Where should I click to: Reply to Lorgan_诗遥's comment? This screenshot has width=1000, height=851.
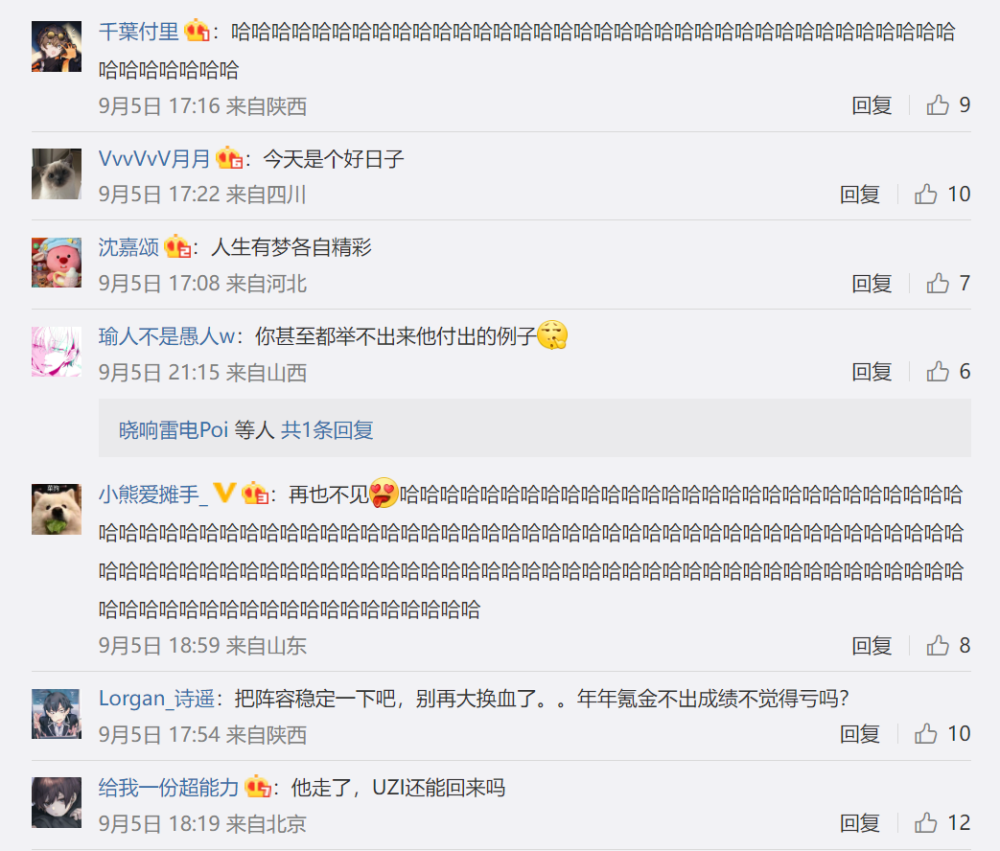tap(859, 734)
